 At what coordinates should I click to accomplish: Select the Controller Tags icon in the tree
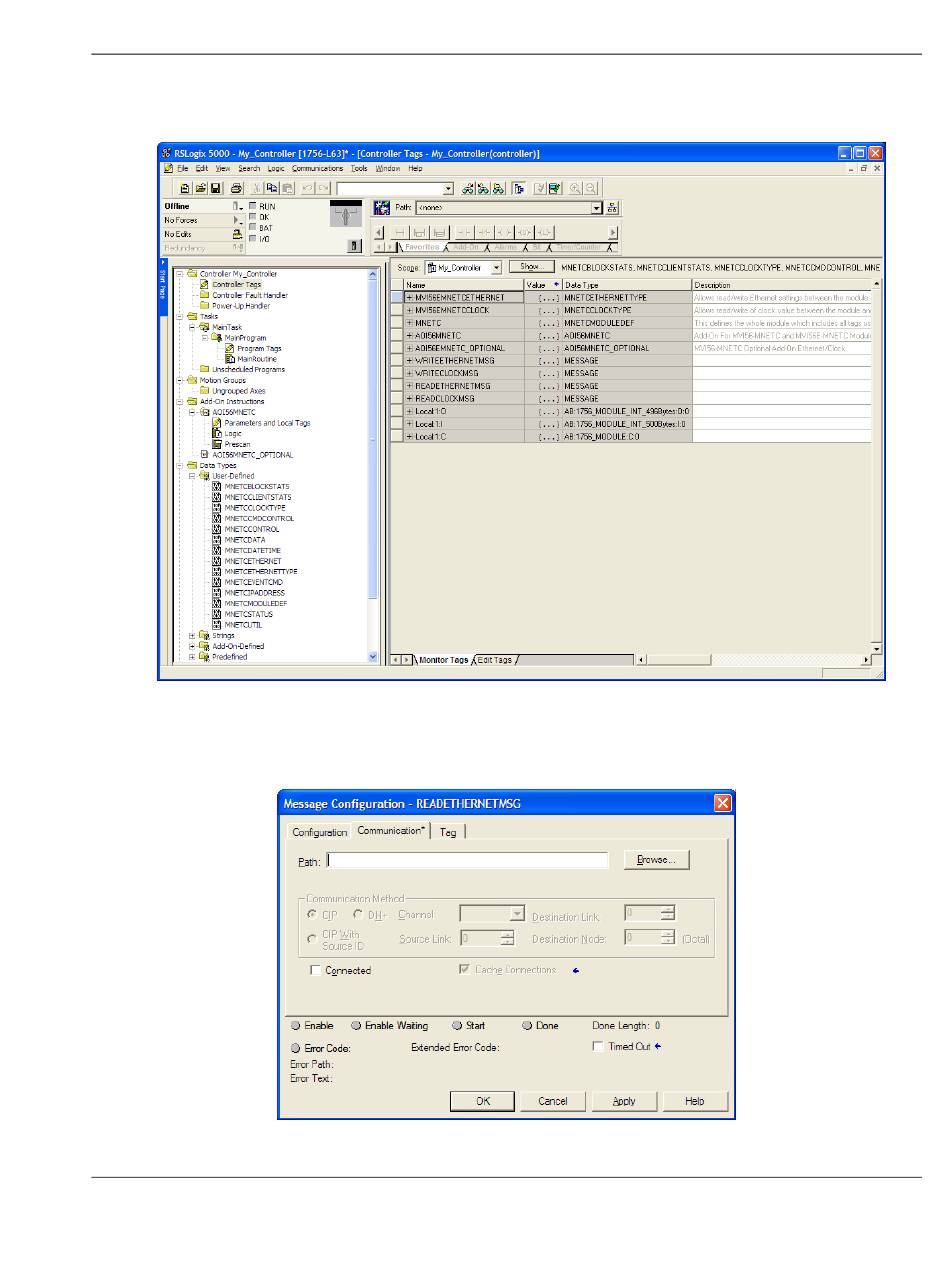204,284
